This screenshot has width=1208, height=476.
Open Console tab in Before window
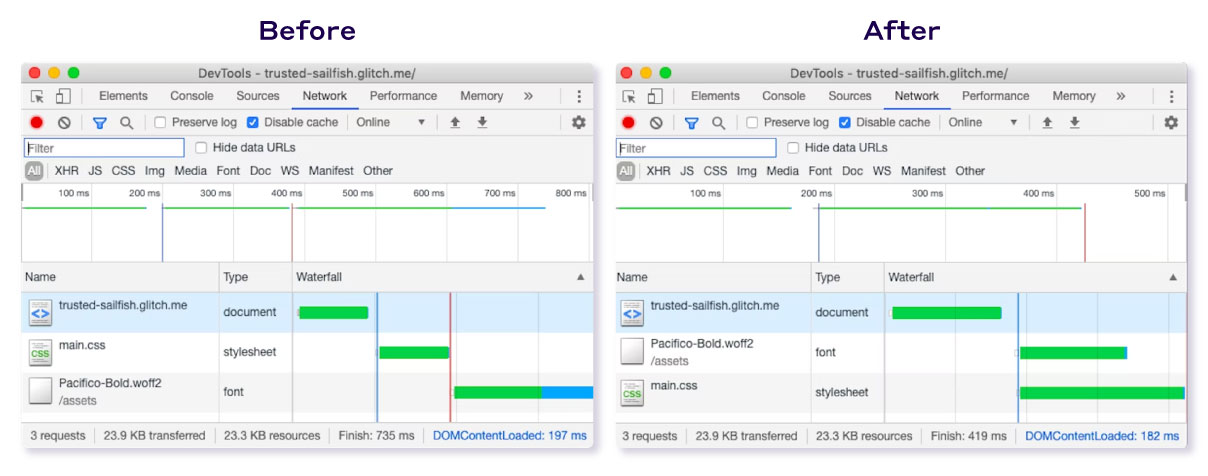[x=192, y=96]
